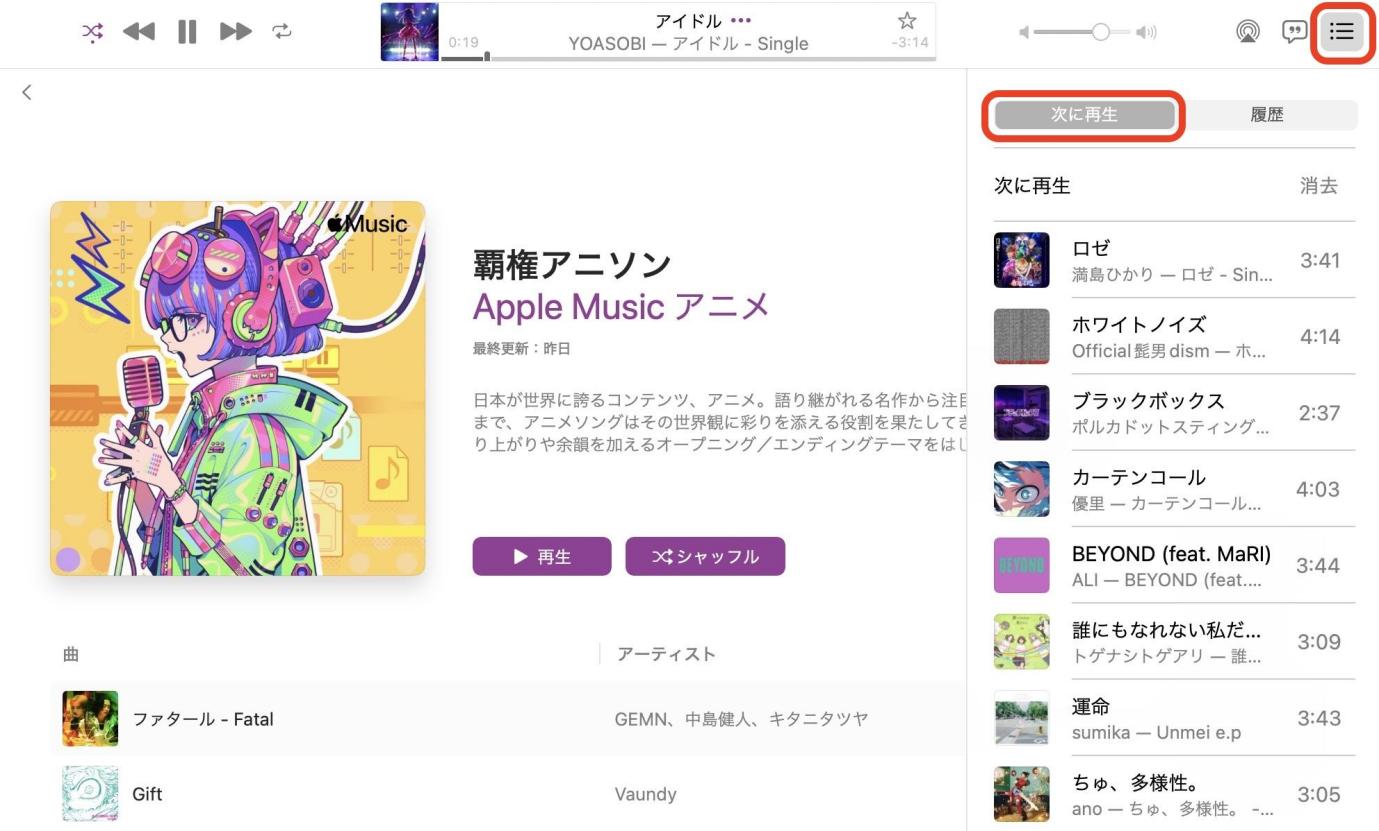Play BEYOND (feat. MaRI) from the queue

click(x=1175, y=566)
